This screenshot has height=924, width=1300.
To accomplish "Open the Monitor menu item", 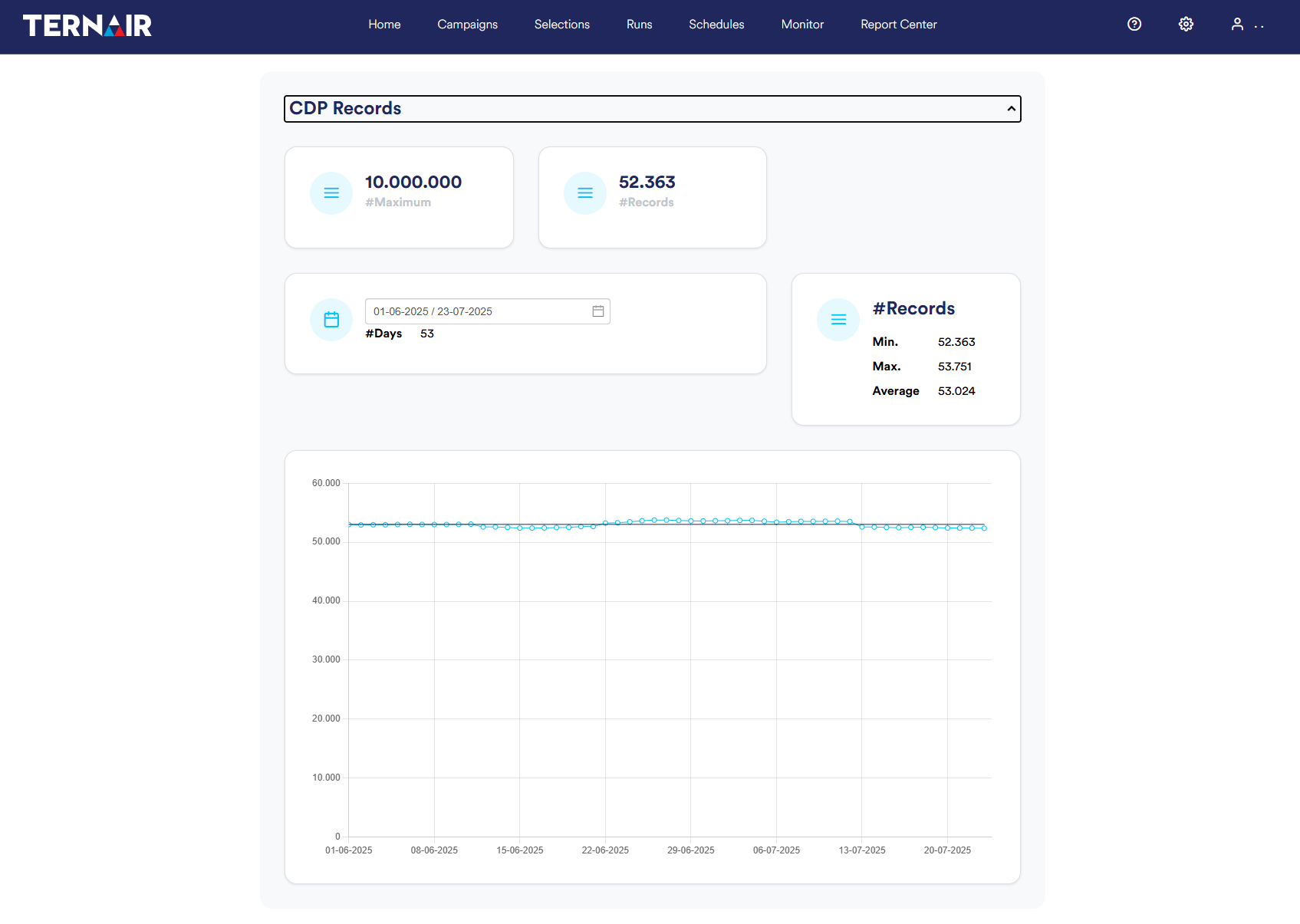I will 802,25.
